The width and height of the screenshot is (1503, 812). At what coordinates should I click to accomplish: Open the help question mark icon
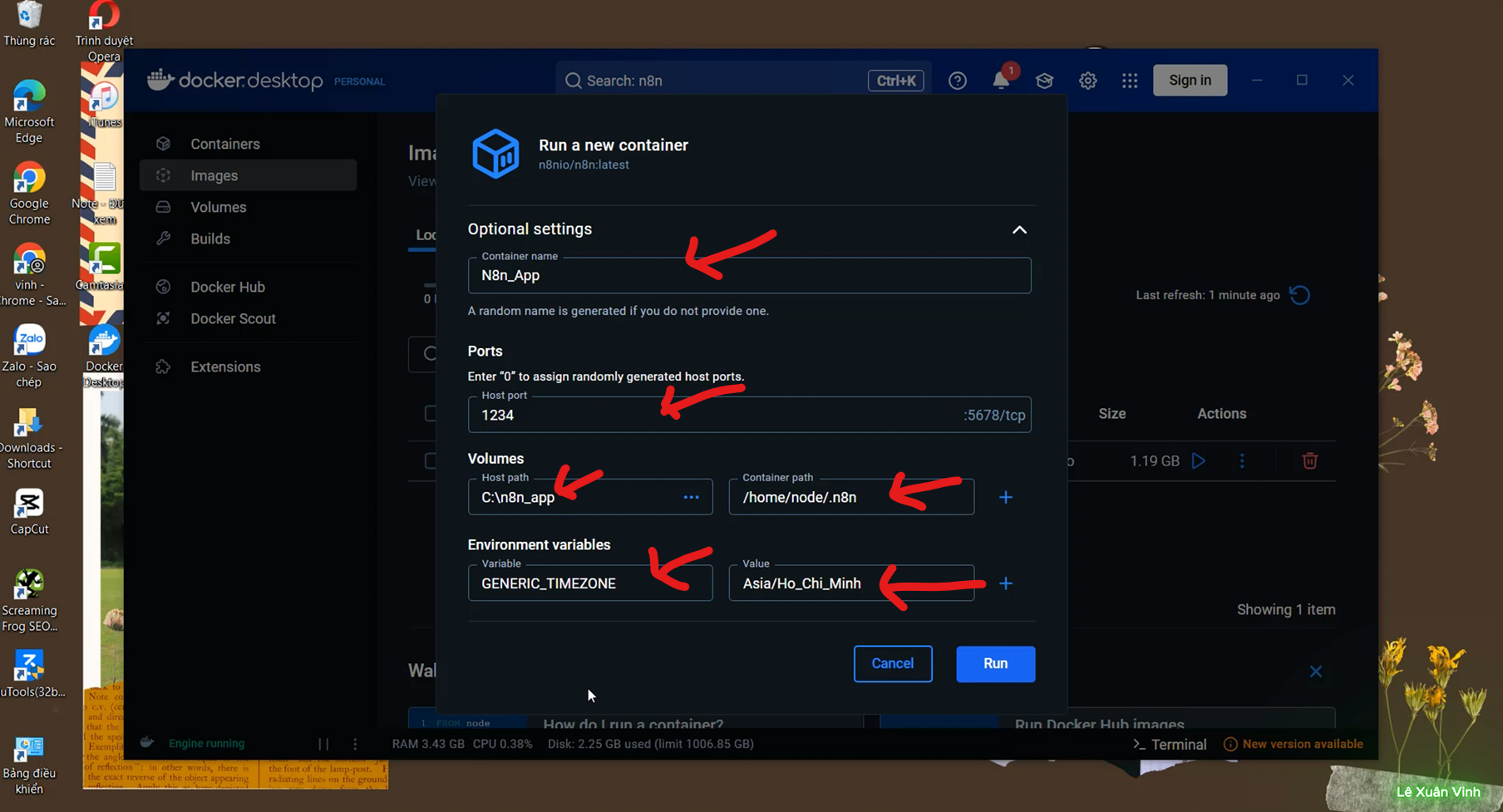click(x=958, y=81)
